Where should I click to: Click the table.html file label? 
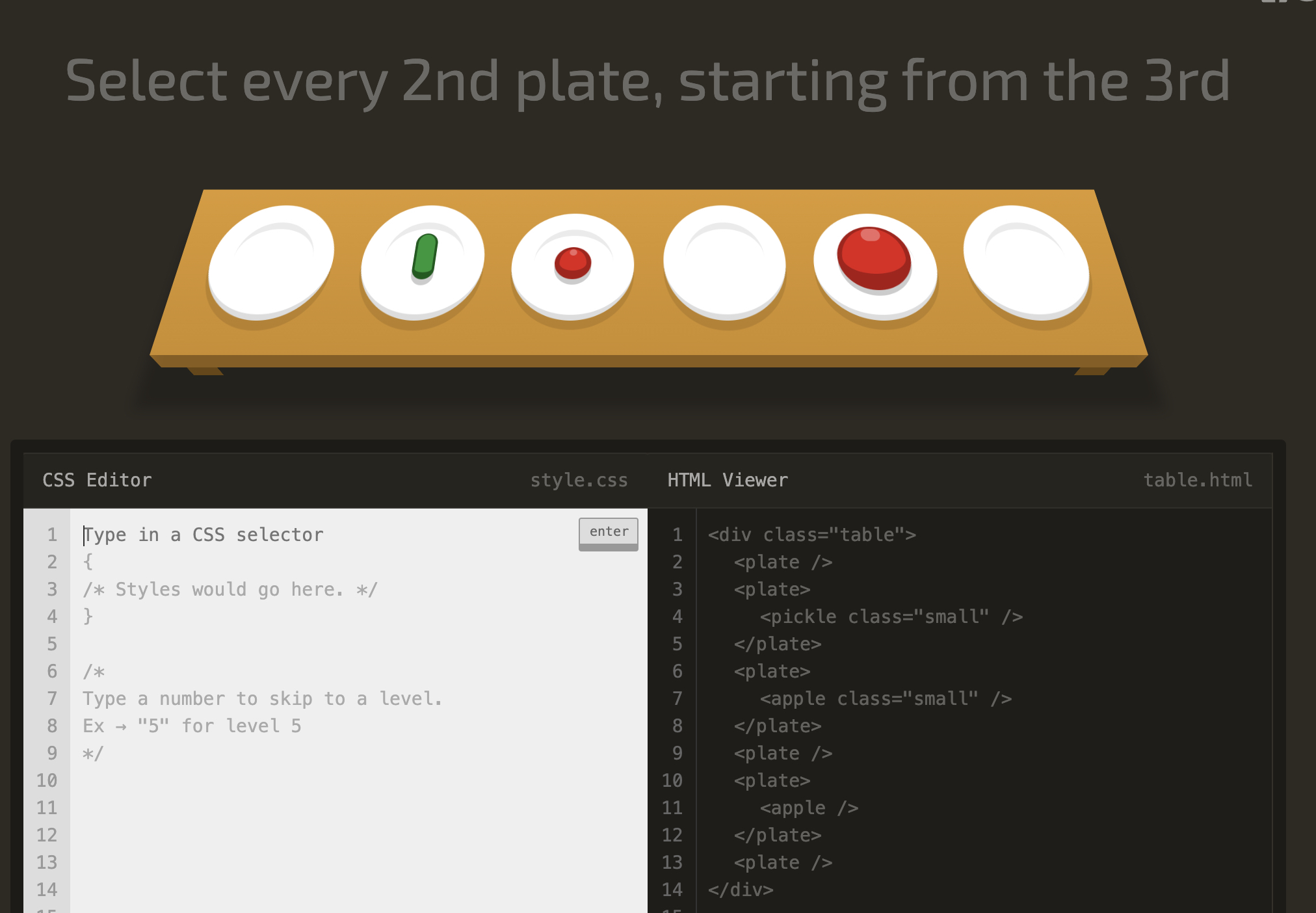tap(1197, 480)
